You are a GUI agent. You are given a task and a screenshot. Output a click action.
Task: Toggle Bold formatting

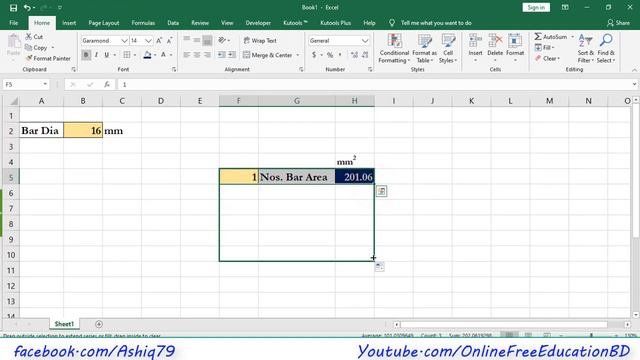pos(86,55)
